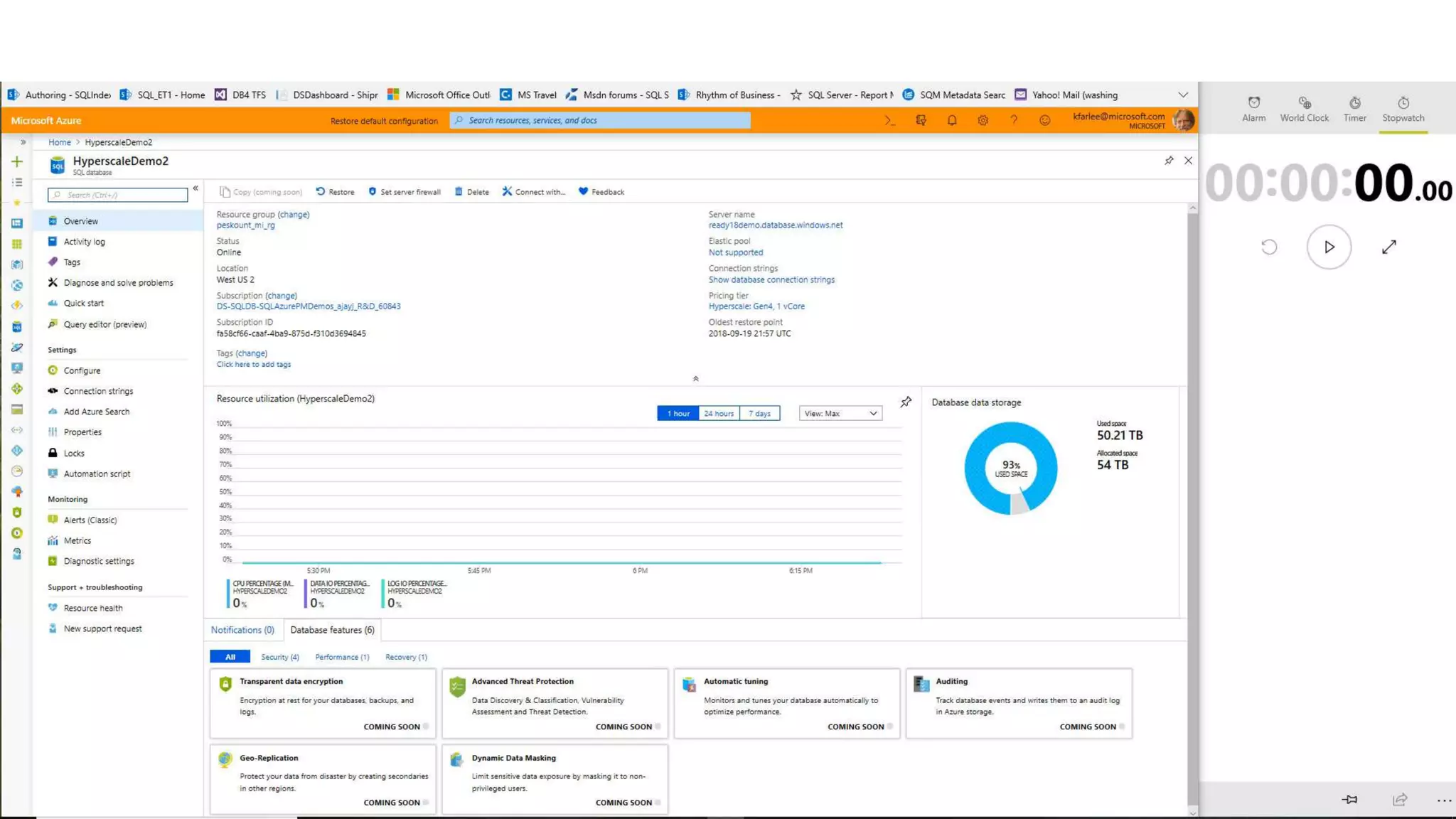Open the Cloud Shell icon in the Azure header

click(x=889, y=120)
